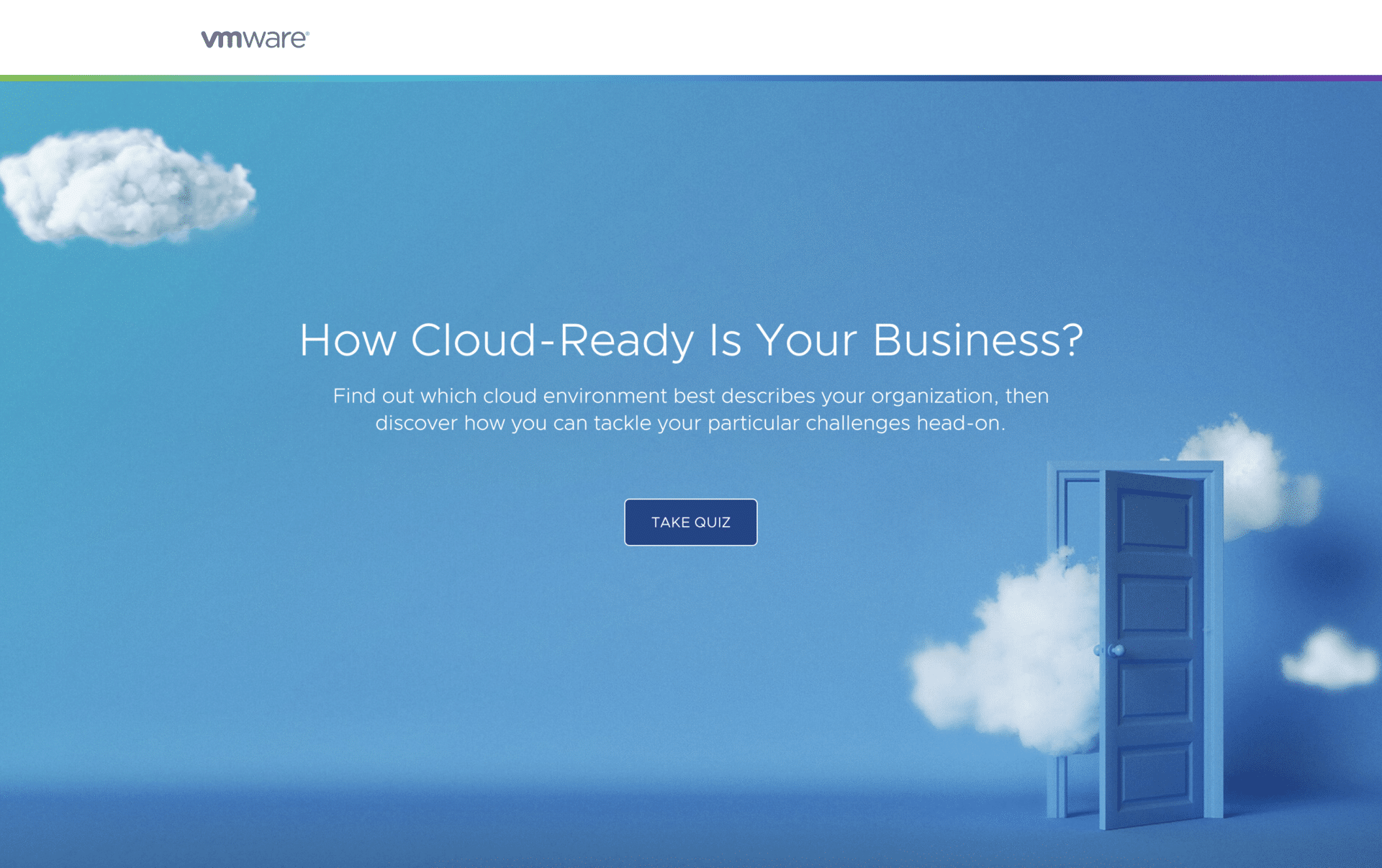This screenshot has width=1382, height=868.
Task: Click the 'Find out which cloud environment' subtitle
Action: pos(690,409)
